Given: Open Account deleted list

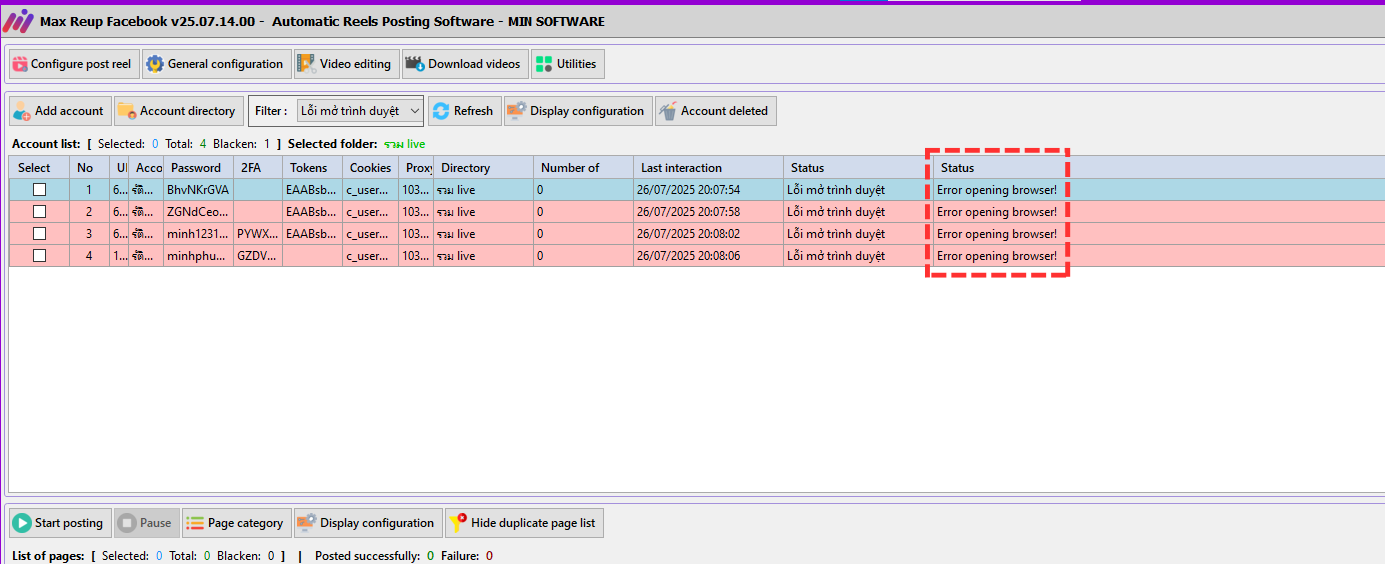Looking at the screenshot, I should pyautogui.click(x=715, y=111).
